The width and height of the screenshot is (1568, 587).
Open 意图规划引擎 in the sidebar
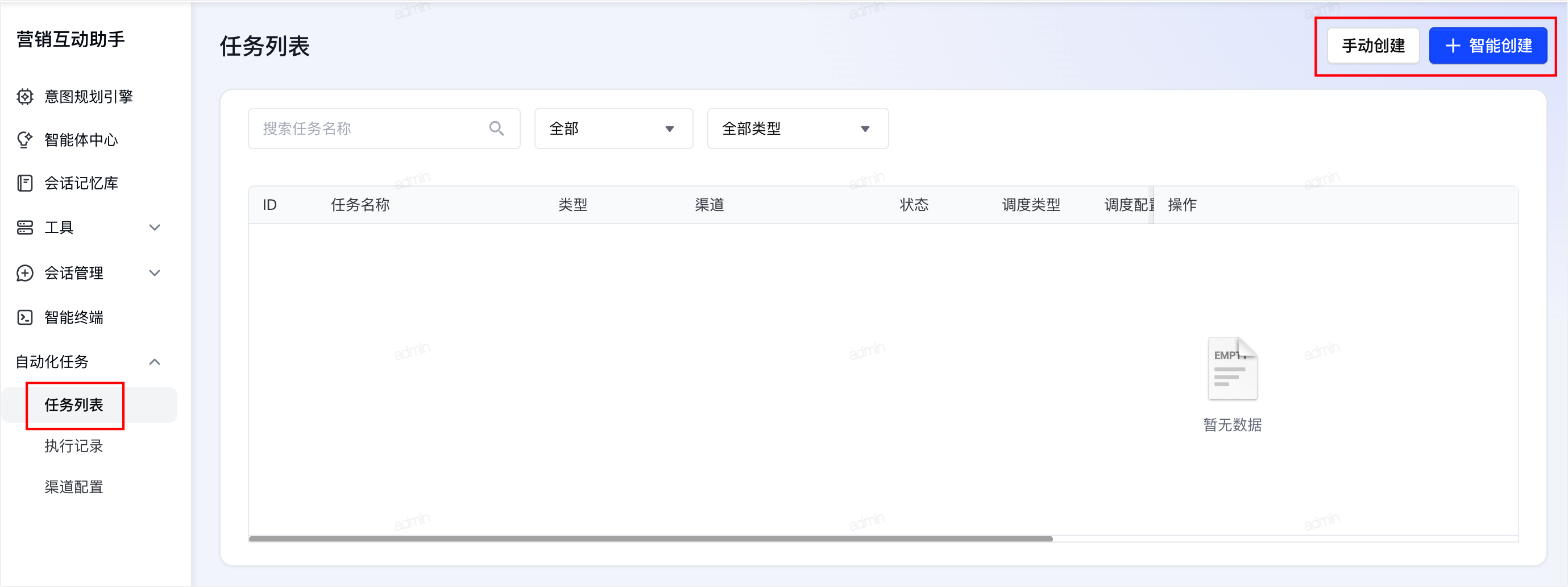coord(89,97)
